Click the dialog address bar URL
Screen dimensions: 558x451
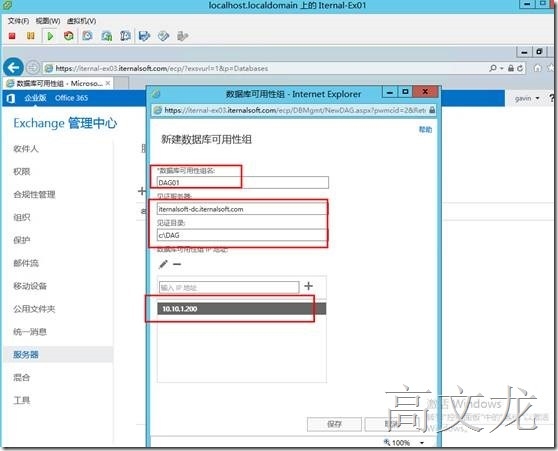pyautogui.click(x=295, y=110)
